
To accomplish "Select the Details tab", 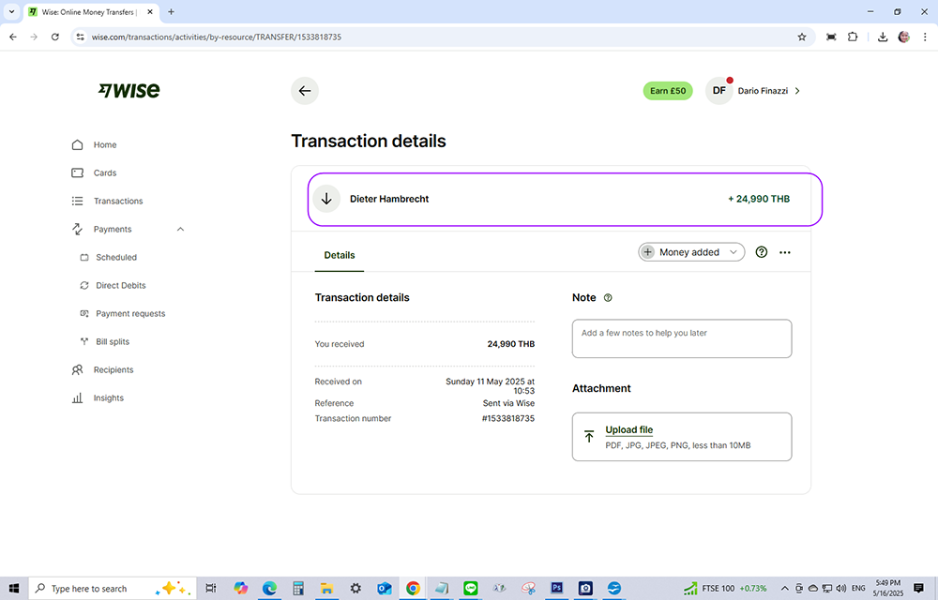I will [339, 255].
